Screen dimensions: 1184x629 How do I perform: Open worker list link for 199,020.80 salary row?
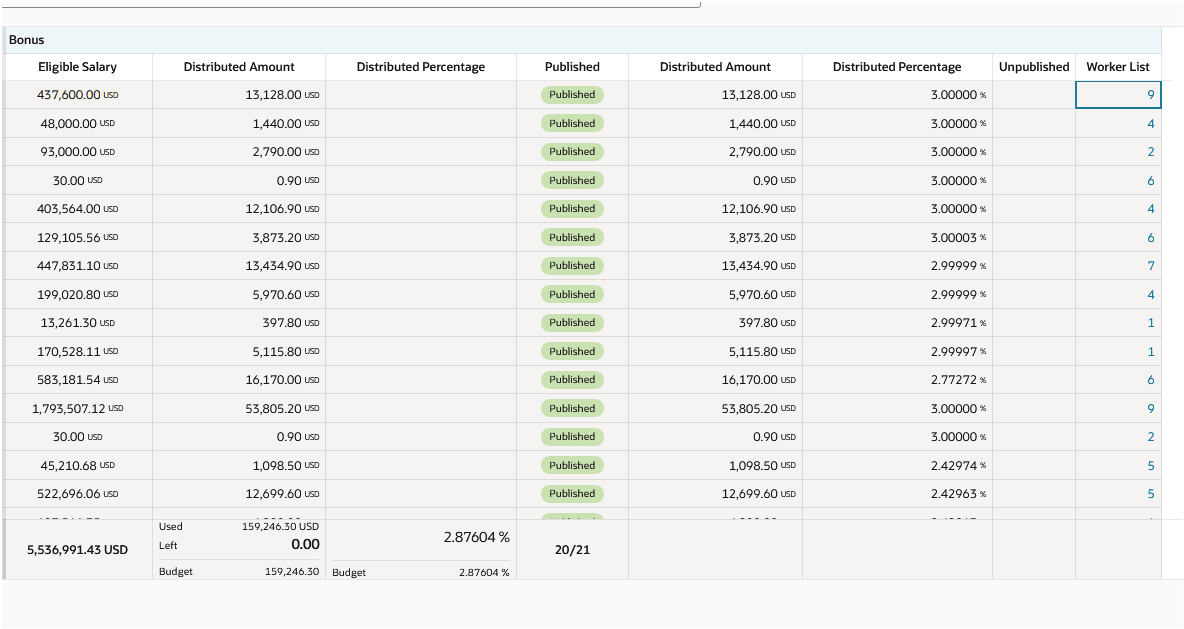click(x=1151, y=294)
